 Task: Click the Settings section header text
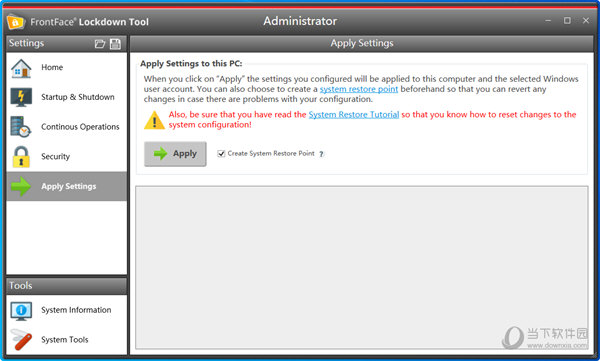(26, 43)
